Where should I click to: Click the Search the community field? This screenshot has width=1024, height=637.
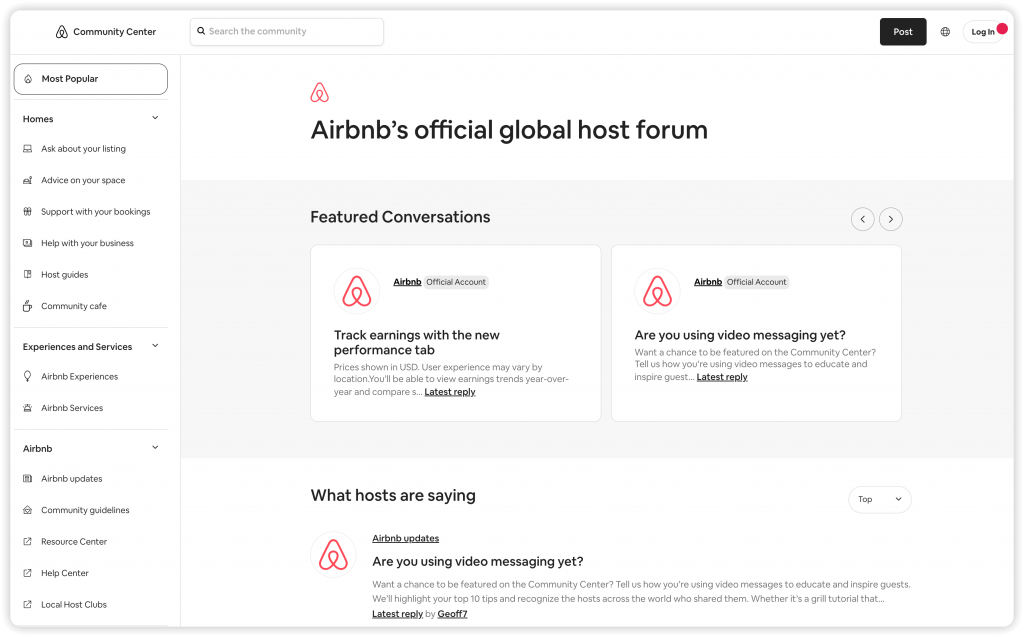coord(287,32)
